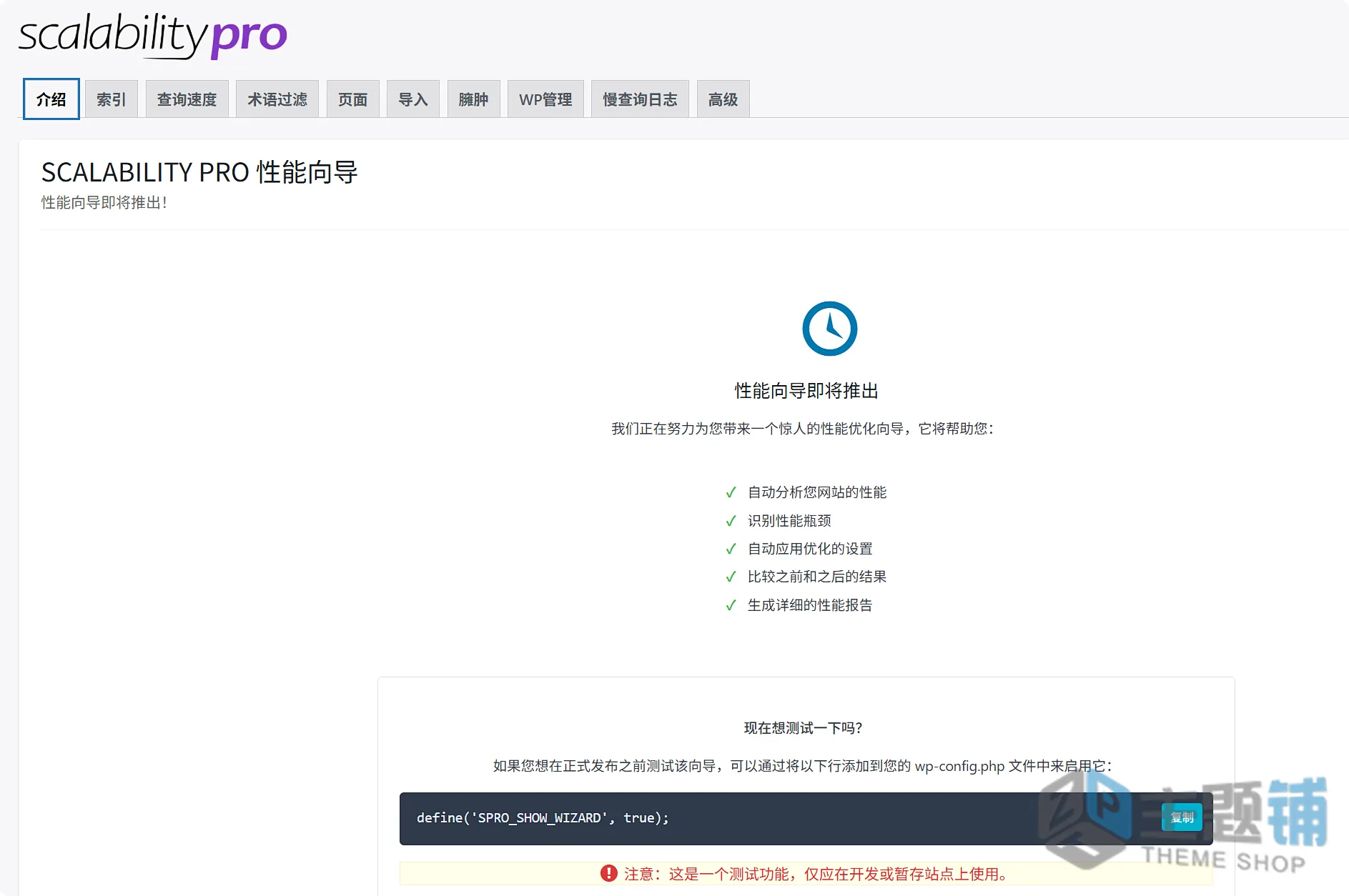Open the 查询速度 tab
The height and width of the screenshot is (896, 1349).
(x=187, y=99)
